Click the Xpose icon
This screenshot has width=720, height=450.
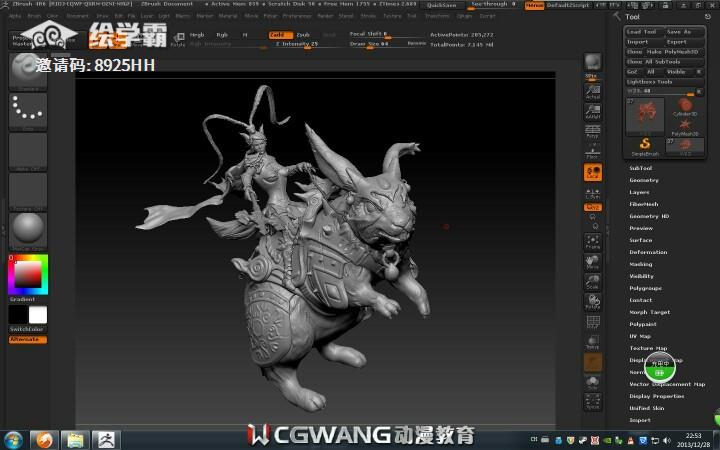593,401
